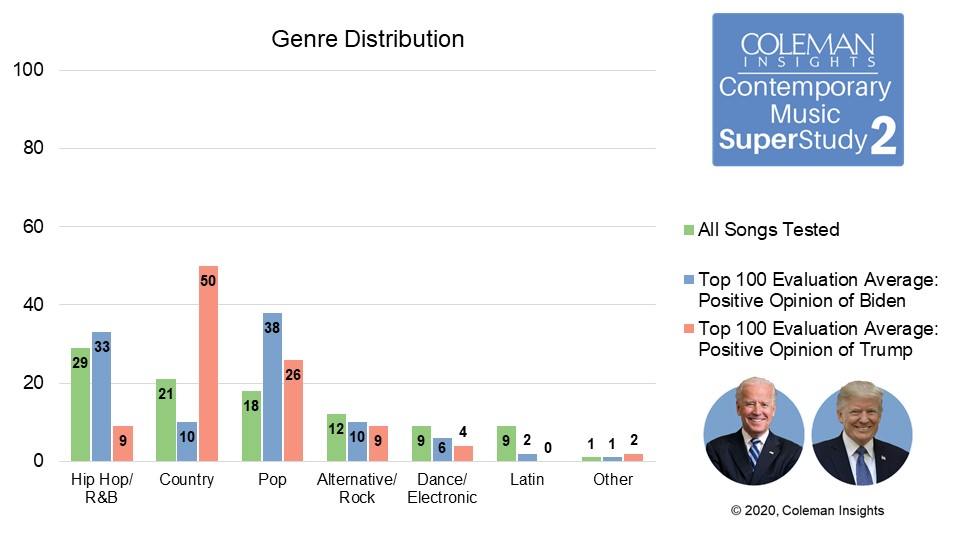Click the 2020 Coleman Insights copyright text
Image resolution: width=960 pixels, height=540 pixels.
tap(807, 510)
